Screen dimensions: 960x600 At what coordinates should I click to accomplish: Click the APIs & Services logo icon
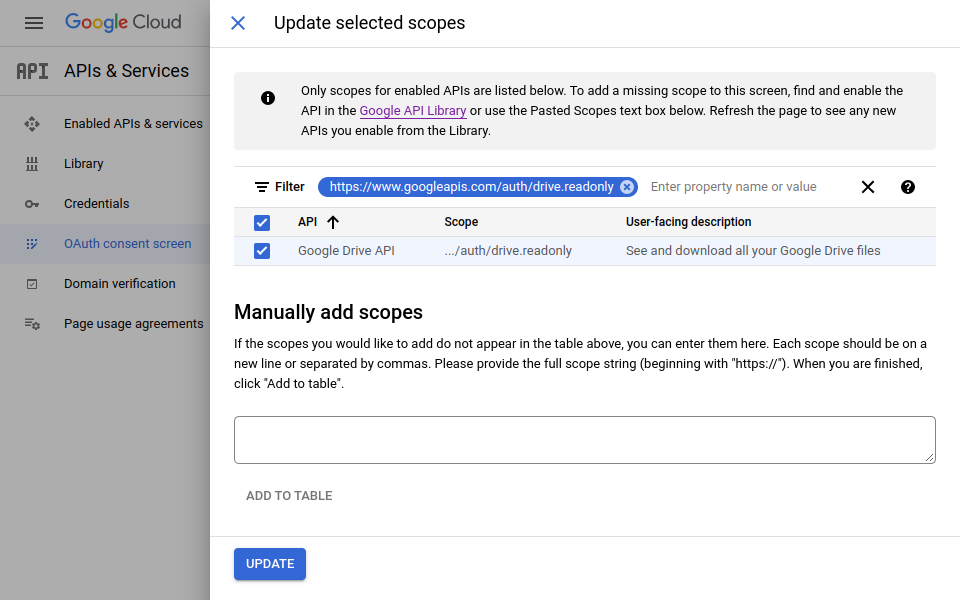coord(30,70)
